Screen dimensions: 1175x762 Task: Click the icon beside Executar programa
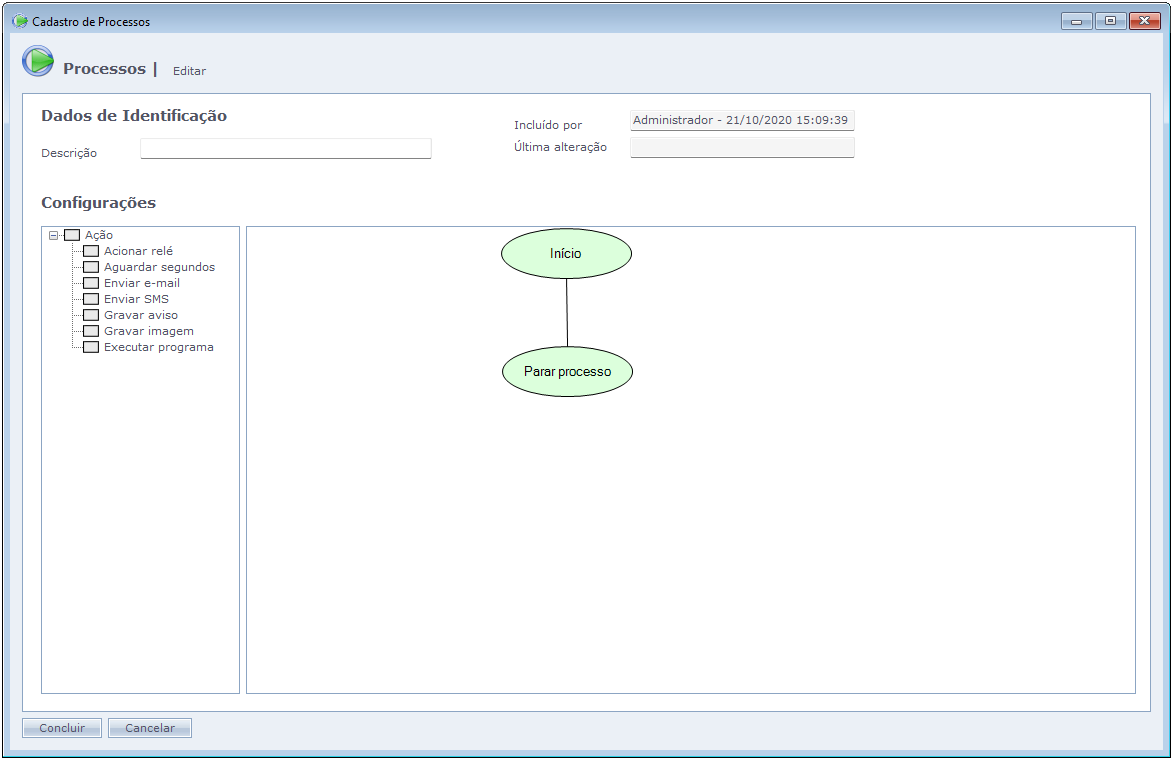point(91,347)
